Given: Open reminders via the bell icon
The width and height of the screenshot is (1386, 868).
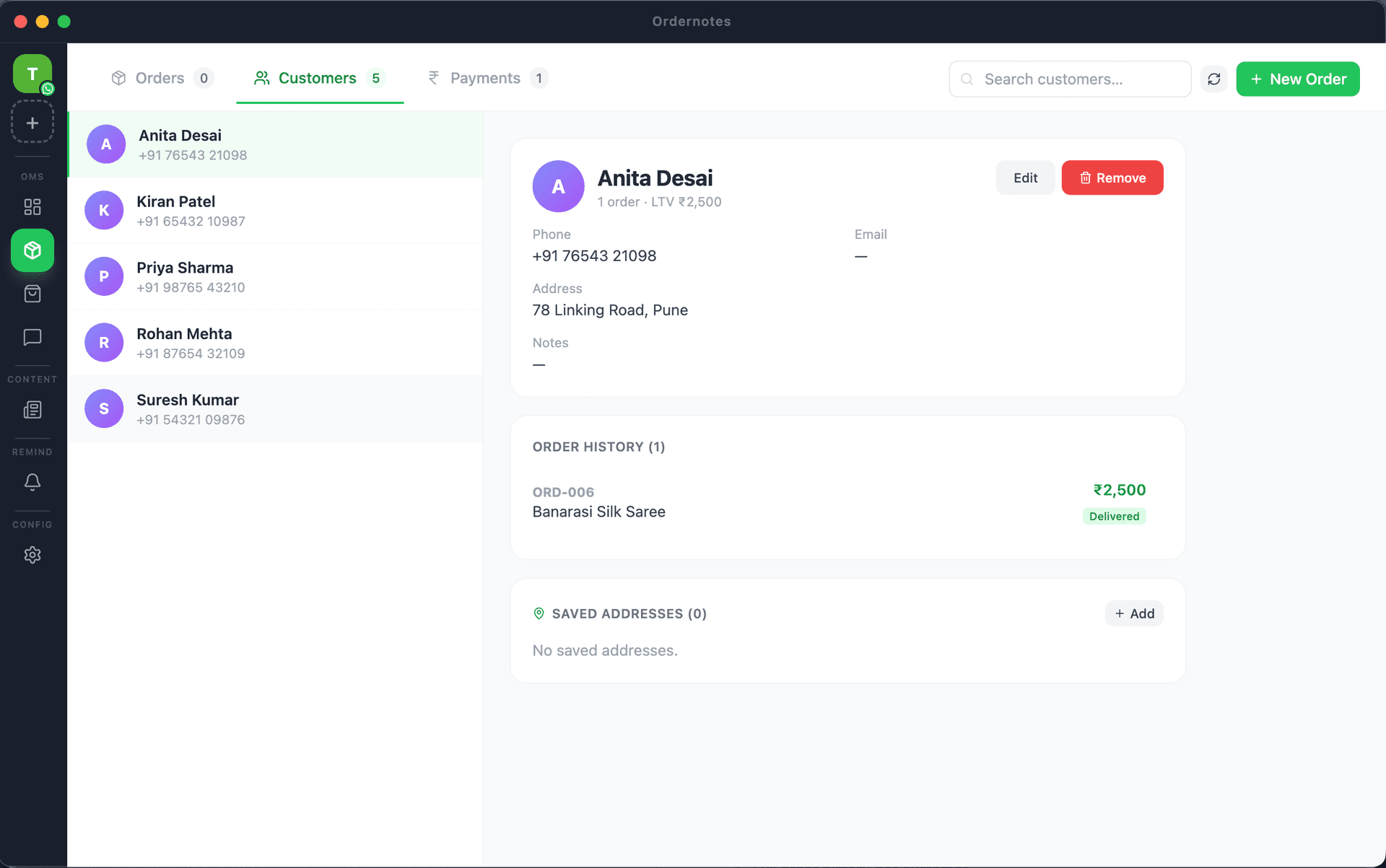Looking at the screenshot, I should point(32,482).
